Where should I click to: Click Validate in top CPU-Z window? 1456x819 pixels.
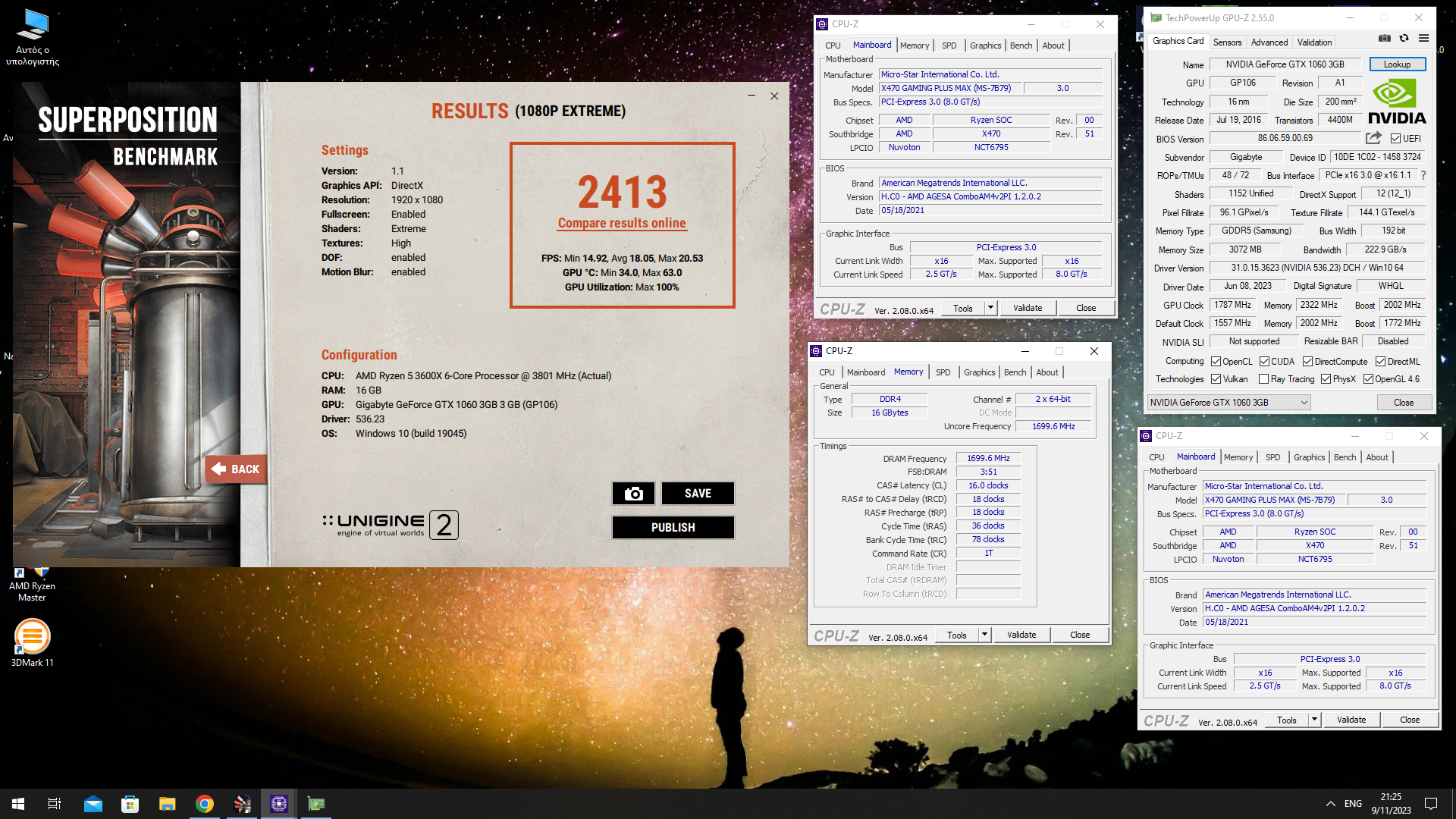[1028, 308]
